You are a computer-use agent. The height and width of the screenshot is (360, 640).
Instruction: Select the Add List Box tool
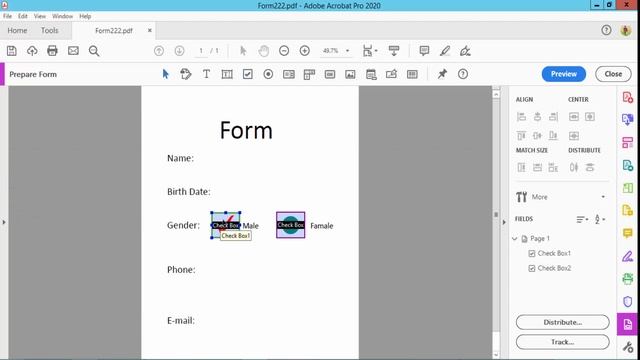(x=289, y=74)
